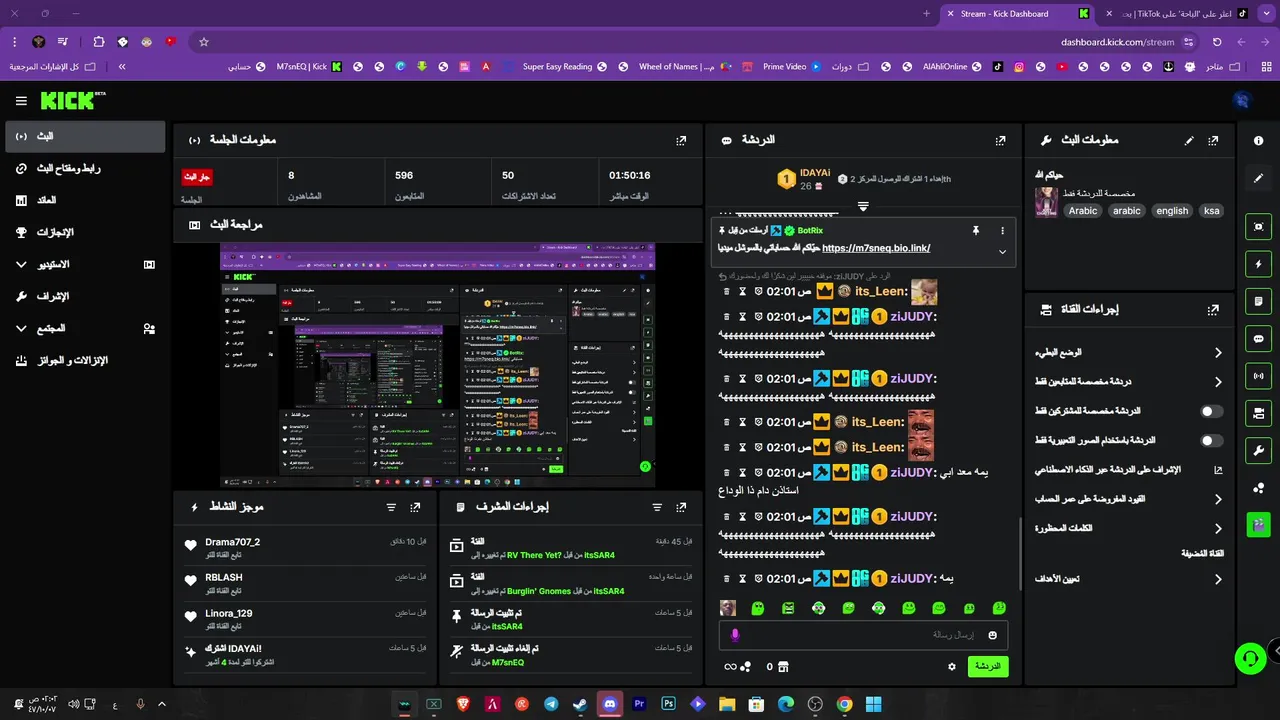Screen dimensions: 1280x720
Task: Open the إجراءات المشرف filter icon
Action: tap(657, 507)
